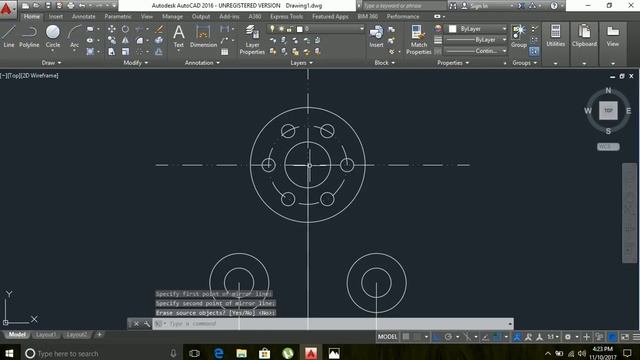Select the Mirror tool in Modify panel
Viewport: 640px width, 360px height.
pyautogui.click(x=125, y=40)
